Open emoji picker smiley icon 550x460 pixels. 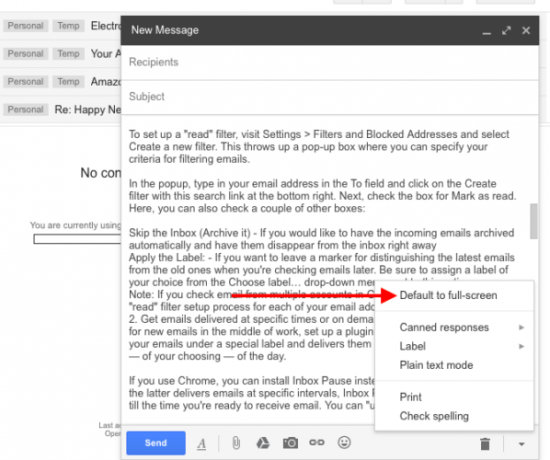[344, 442]
